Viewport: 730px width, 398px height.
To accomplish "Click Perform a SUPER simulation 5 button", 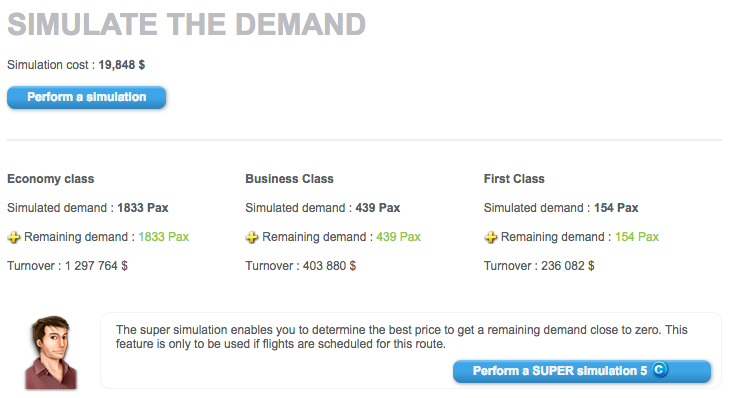I will [x=582, y=371].
